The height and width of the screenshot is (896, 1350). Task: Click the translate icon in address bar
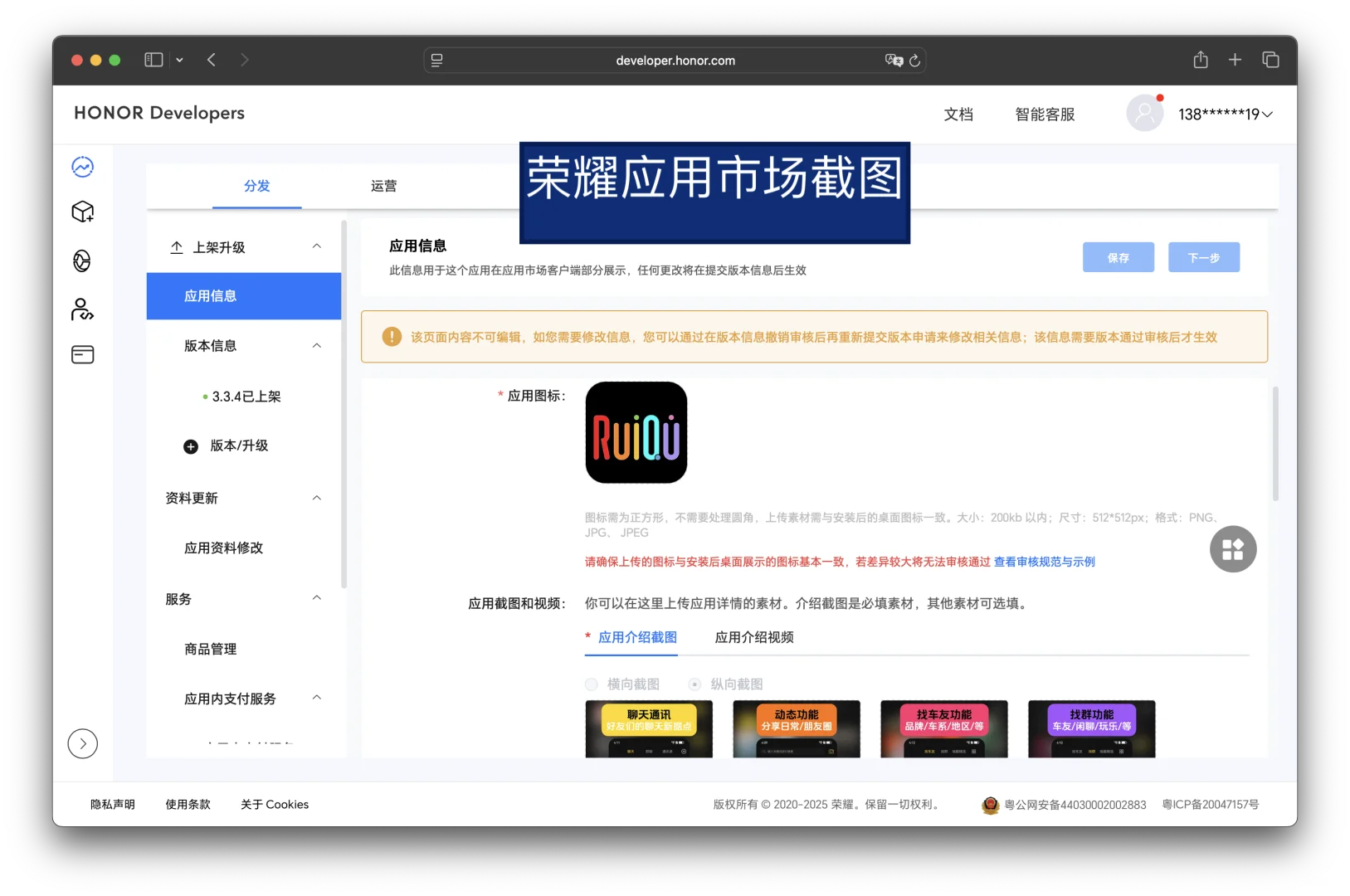[x=894, y=61]
